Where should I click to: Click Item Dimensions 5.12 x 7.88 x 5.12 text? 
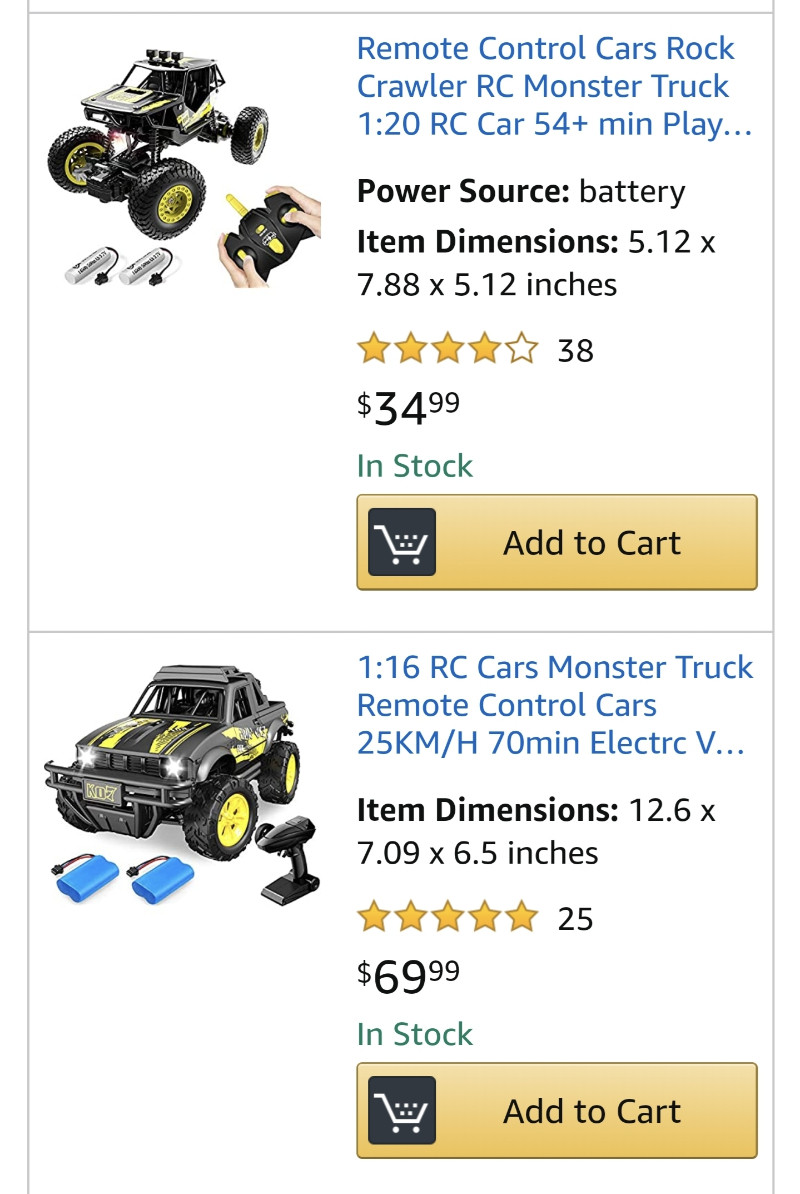click(537, 263)
